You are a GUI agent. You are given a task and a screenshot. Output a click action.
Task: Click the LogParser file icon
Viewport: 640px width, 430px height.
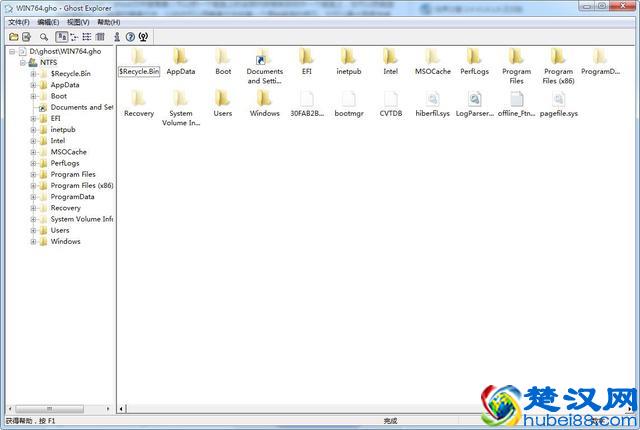(x=474, y=100)
